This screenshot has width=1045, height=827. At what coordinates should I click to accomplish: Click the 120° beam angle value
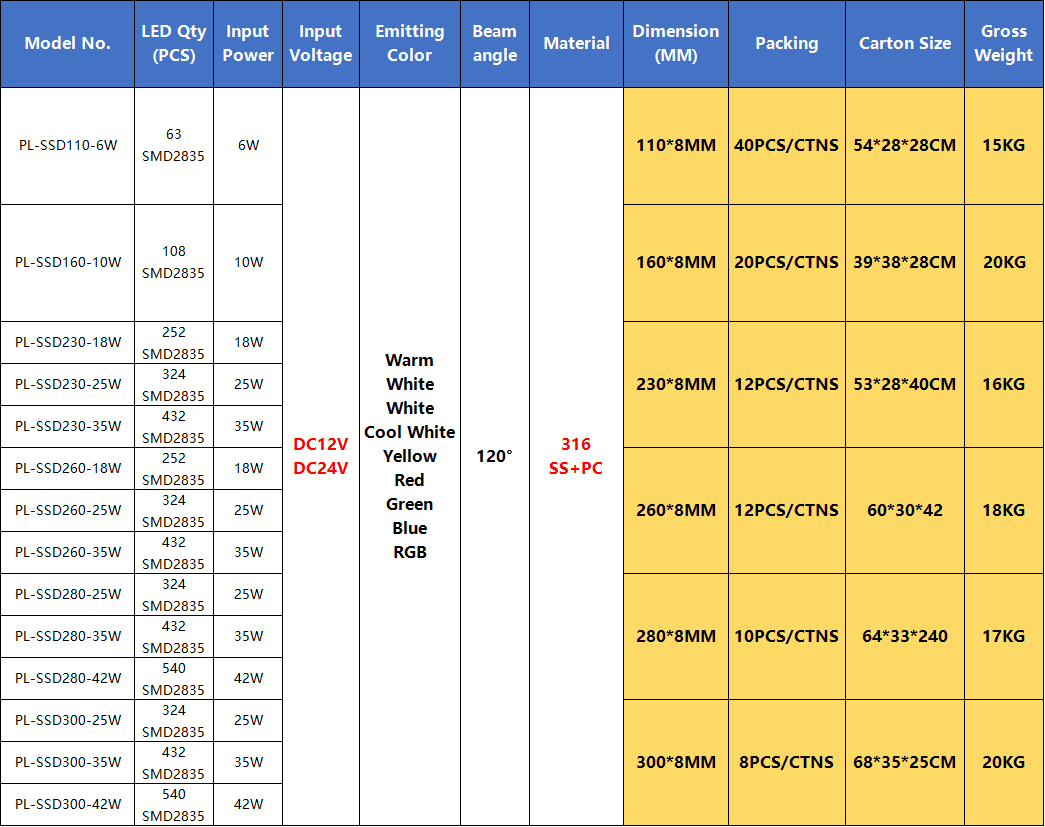coord(494,456)
